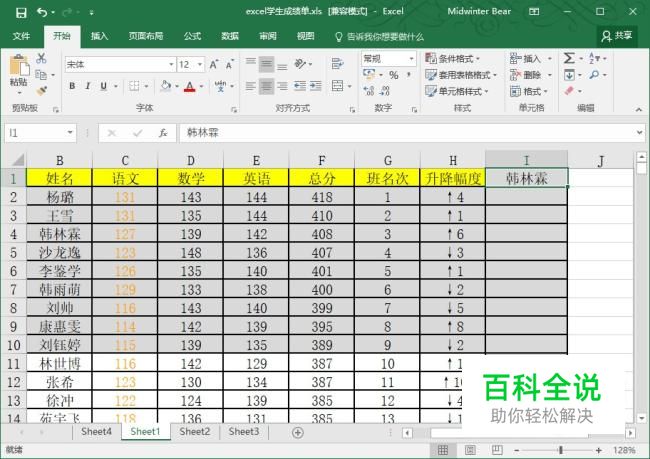
Task: Align text to the left
Action: (x=250, y=86)
